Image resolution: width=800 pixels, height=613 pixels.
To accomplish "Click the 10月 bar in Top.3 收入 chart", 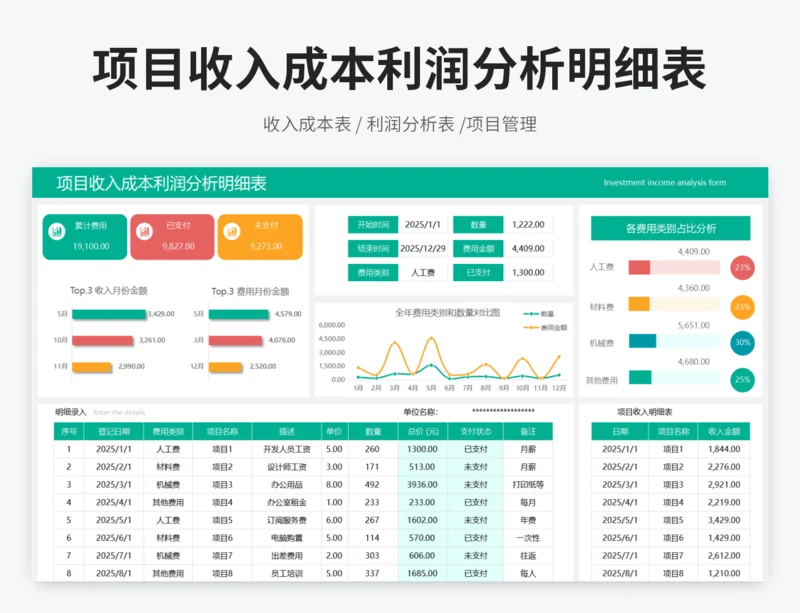I will pyautogui.click(x=103, y=340).
